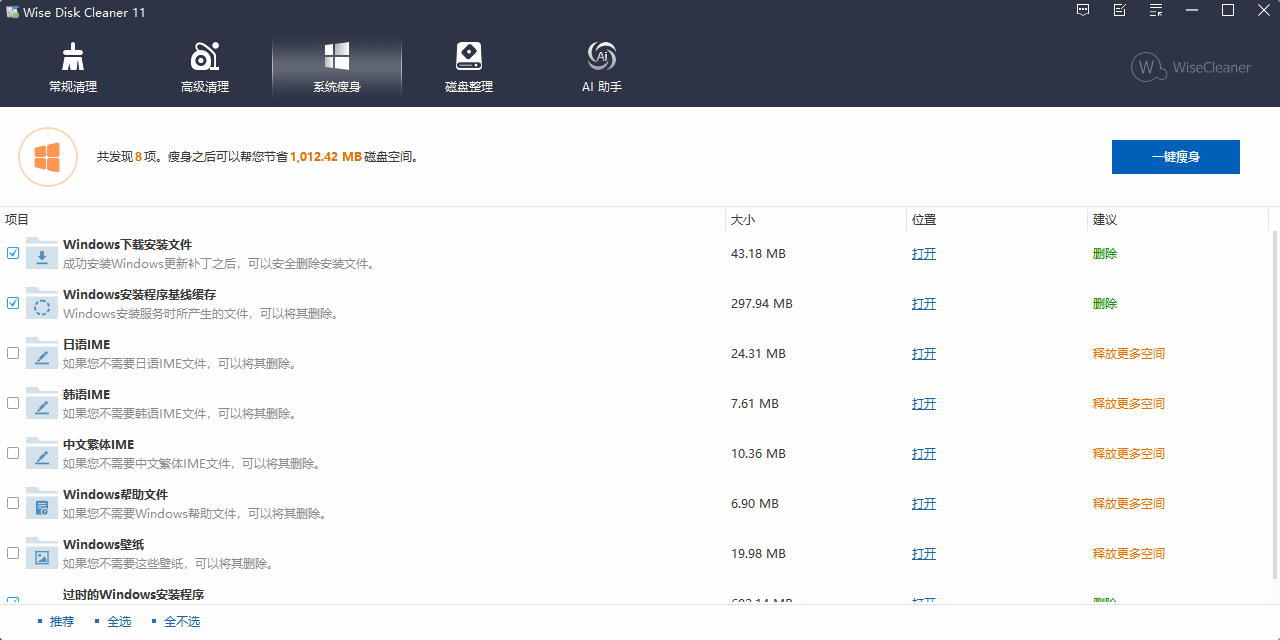1280x640 pixels.
Task: Switch to 高级清理 section
Action: click(x=205, y=68)
